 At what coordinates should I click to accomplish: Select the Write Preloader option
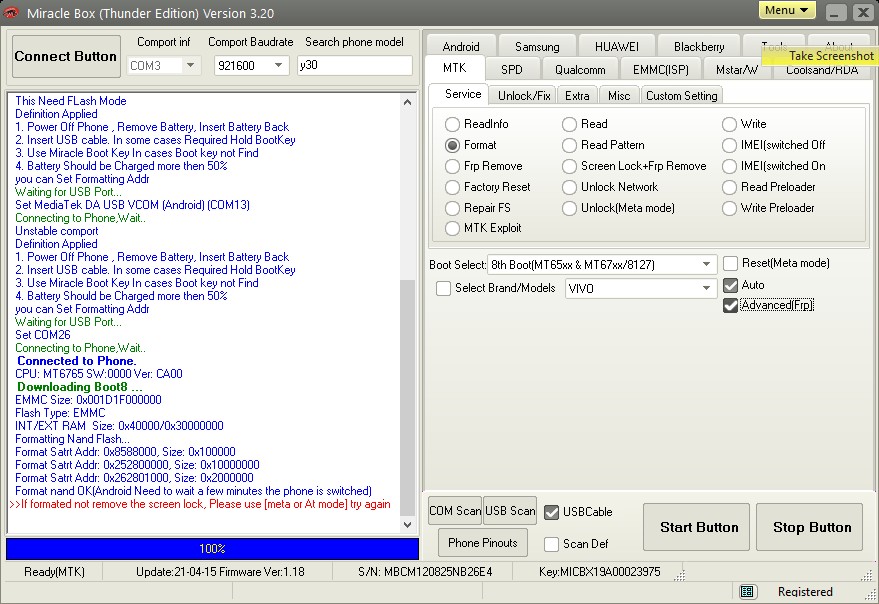729,208
